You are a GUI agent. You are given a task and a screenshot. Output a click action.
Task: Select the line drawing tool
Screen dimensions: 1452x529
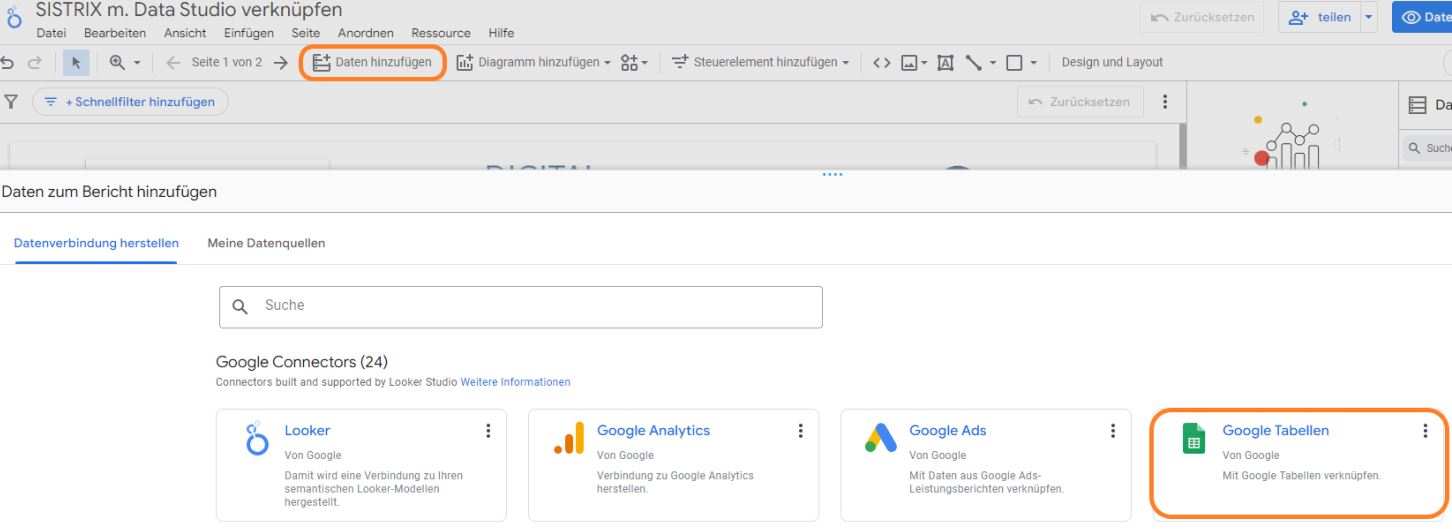(974, 62)
